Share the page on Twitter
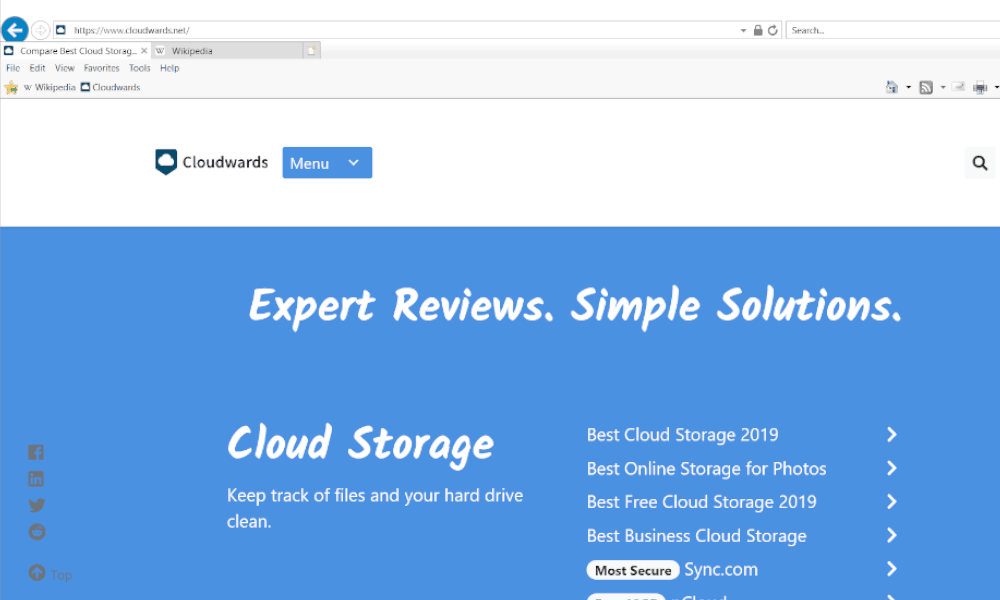The image size is (1000, 600). [x=36, y=506]
